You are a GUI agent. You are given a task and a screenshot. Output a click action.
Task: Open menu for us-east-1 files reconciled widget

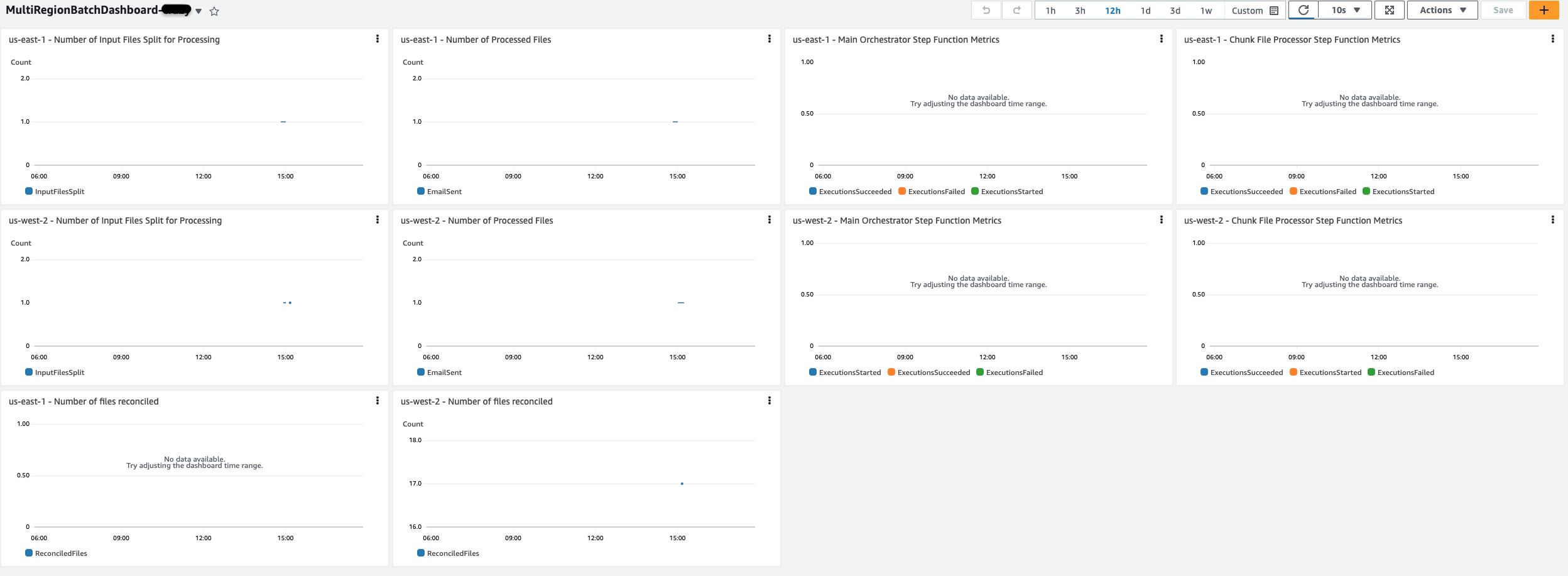click(378, 401)
